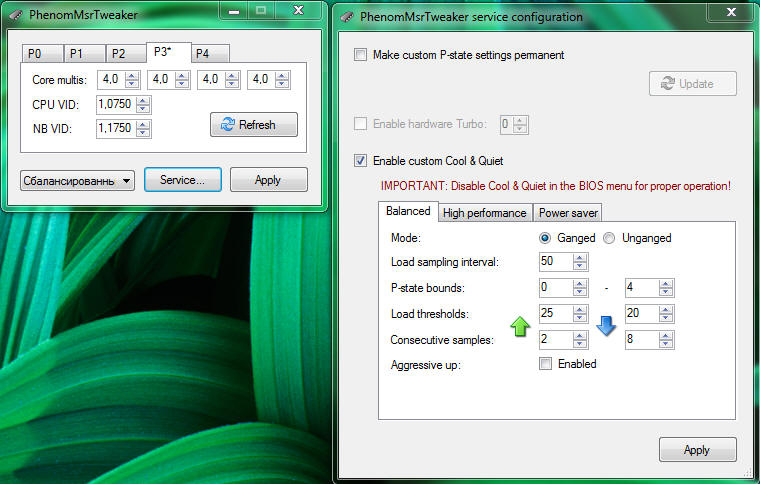The width and height of the screenshot is (760, 484).
Task: Click the up load threshold field 25
Action: (x=564, y=314)
